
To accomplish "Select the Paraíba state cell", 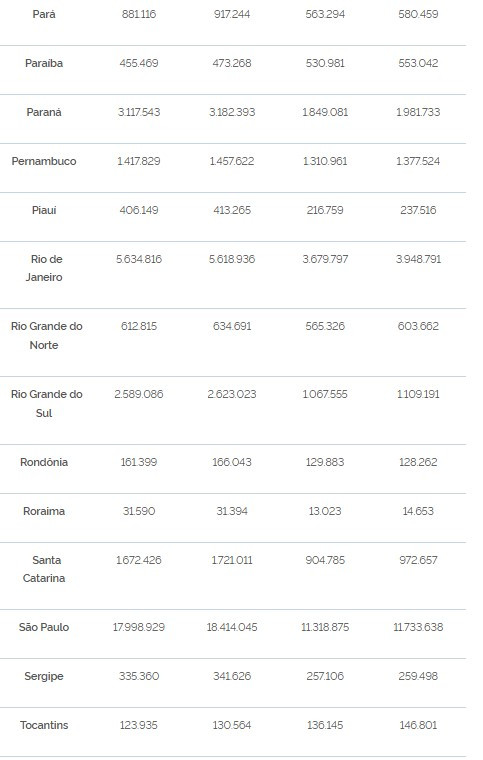I will [44, 63].
